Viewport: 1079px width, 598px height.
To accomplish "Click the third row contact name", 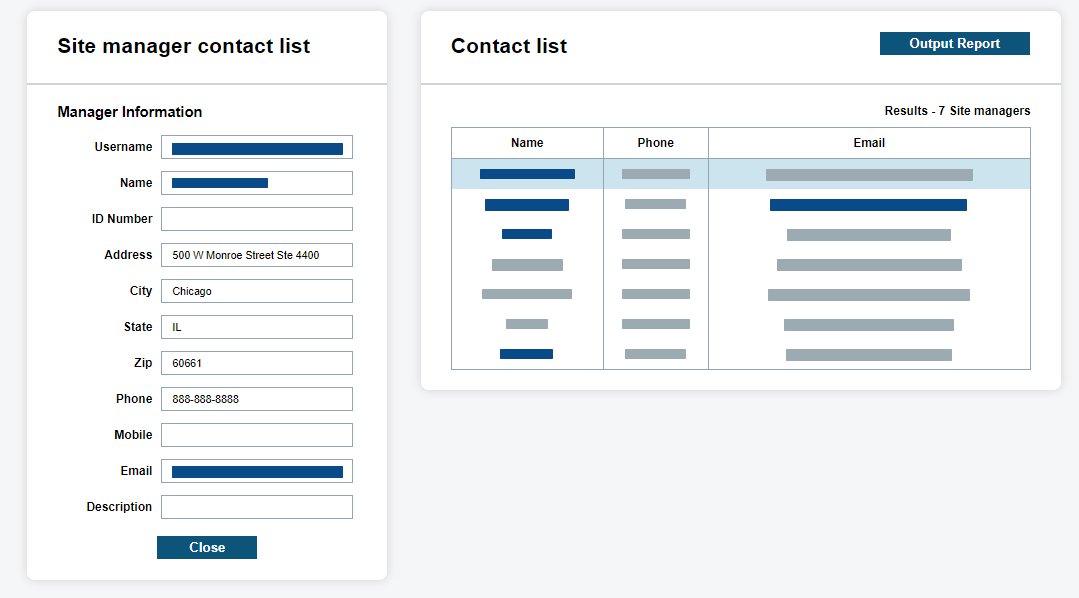I will coord(527,234).
